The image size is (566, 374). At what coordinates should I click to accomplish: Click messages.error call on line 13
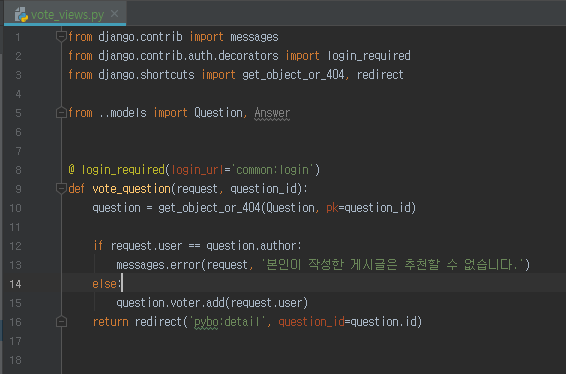[x=158, y=265]
